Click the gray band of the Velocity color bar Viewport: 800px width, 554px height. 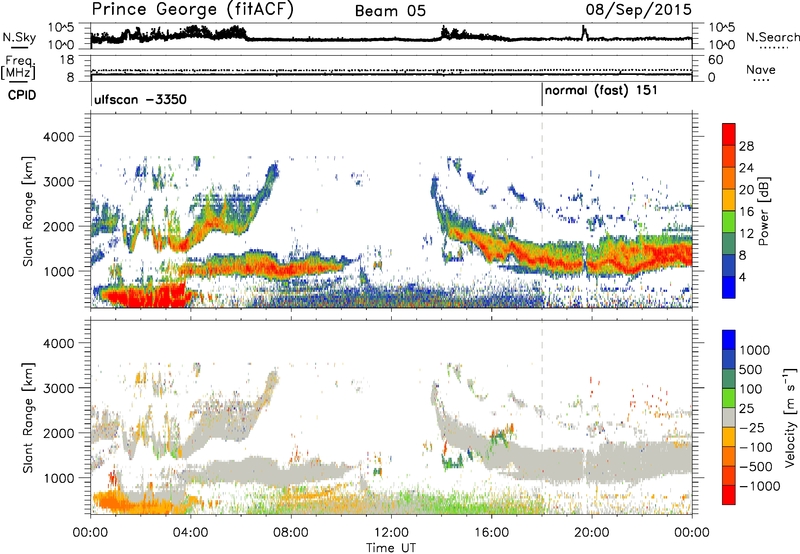click(729, 417)
